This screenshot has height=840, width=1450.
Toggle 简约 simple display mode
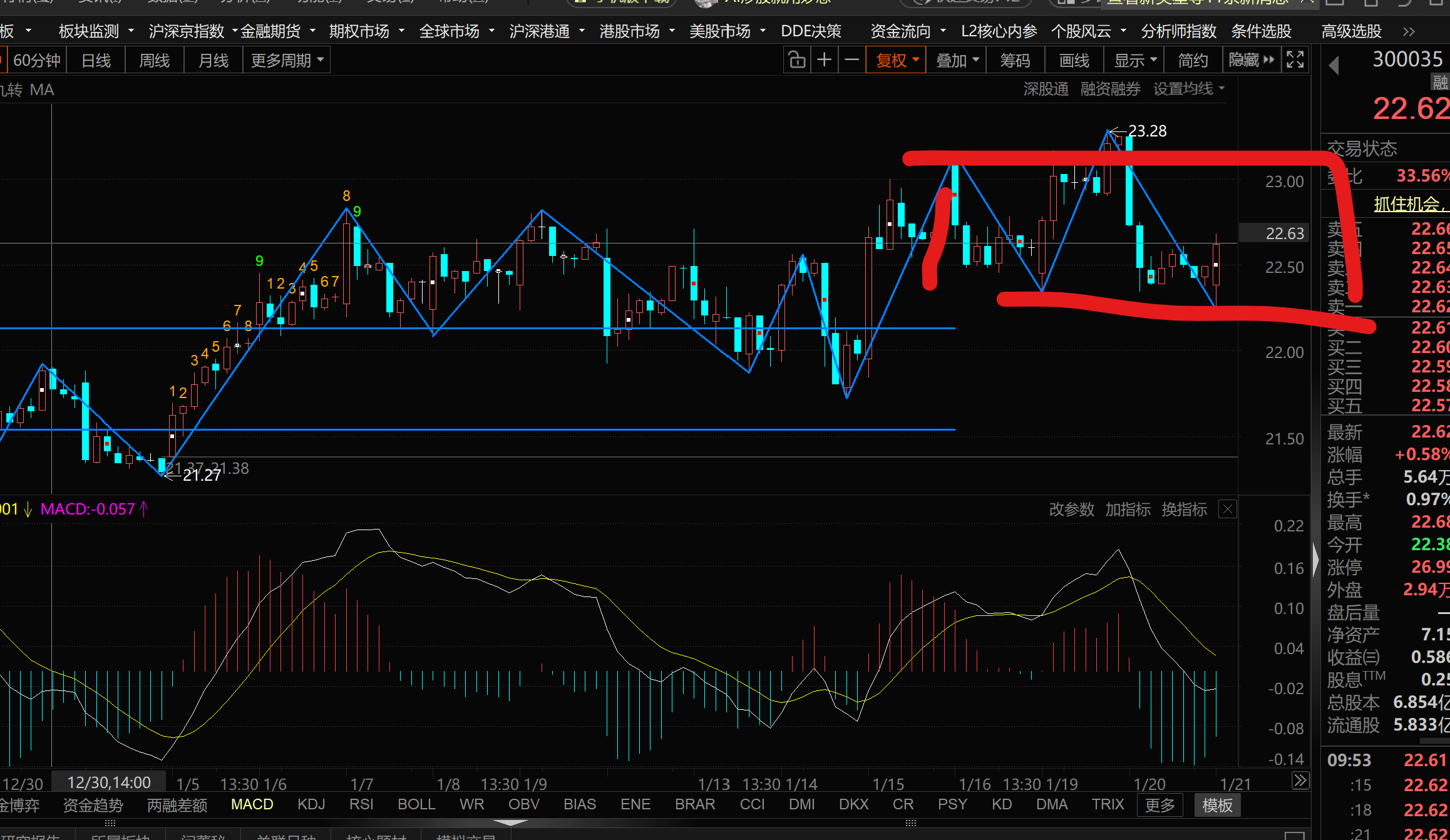pos(1193,60)
